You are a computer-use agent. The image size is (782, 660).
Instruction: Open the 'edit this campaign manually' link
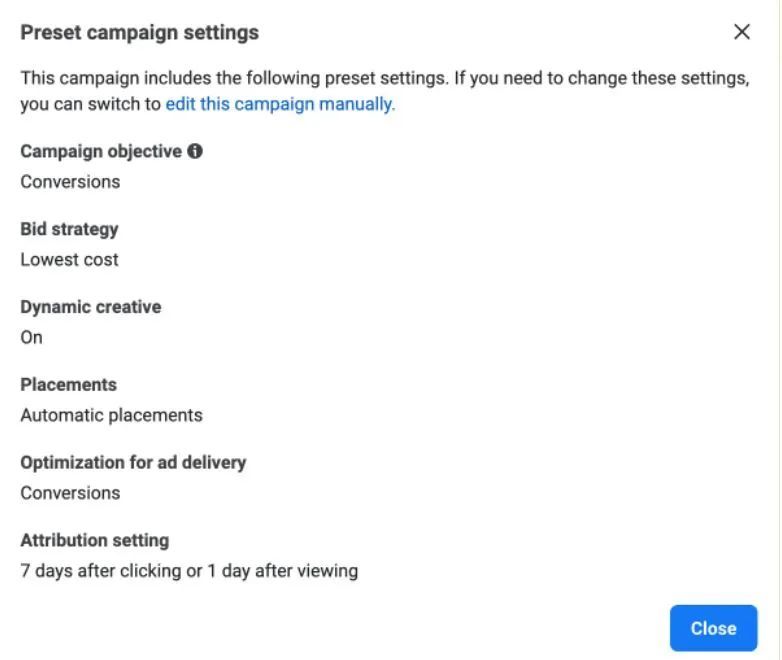[280, 104]
